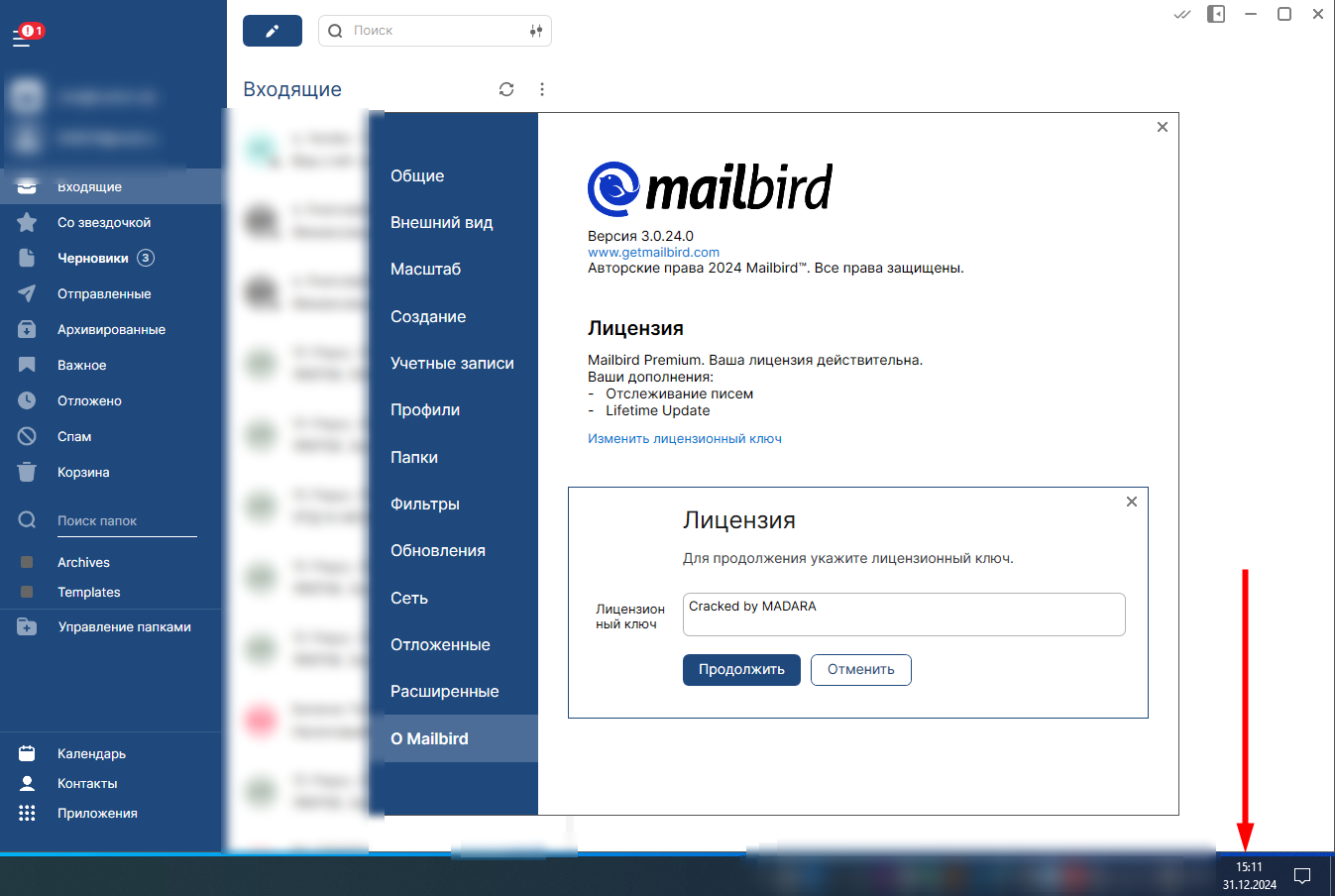Image resolution: width=1335 pixels, height=896 pixels.
Task: Click the folder-plus icon for Управление папками
Action: tap(27, 626)
